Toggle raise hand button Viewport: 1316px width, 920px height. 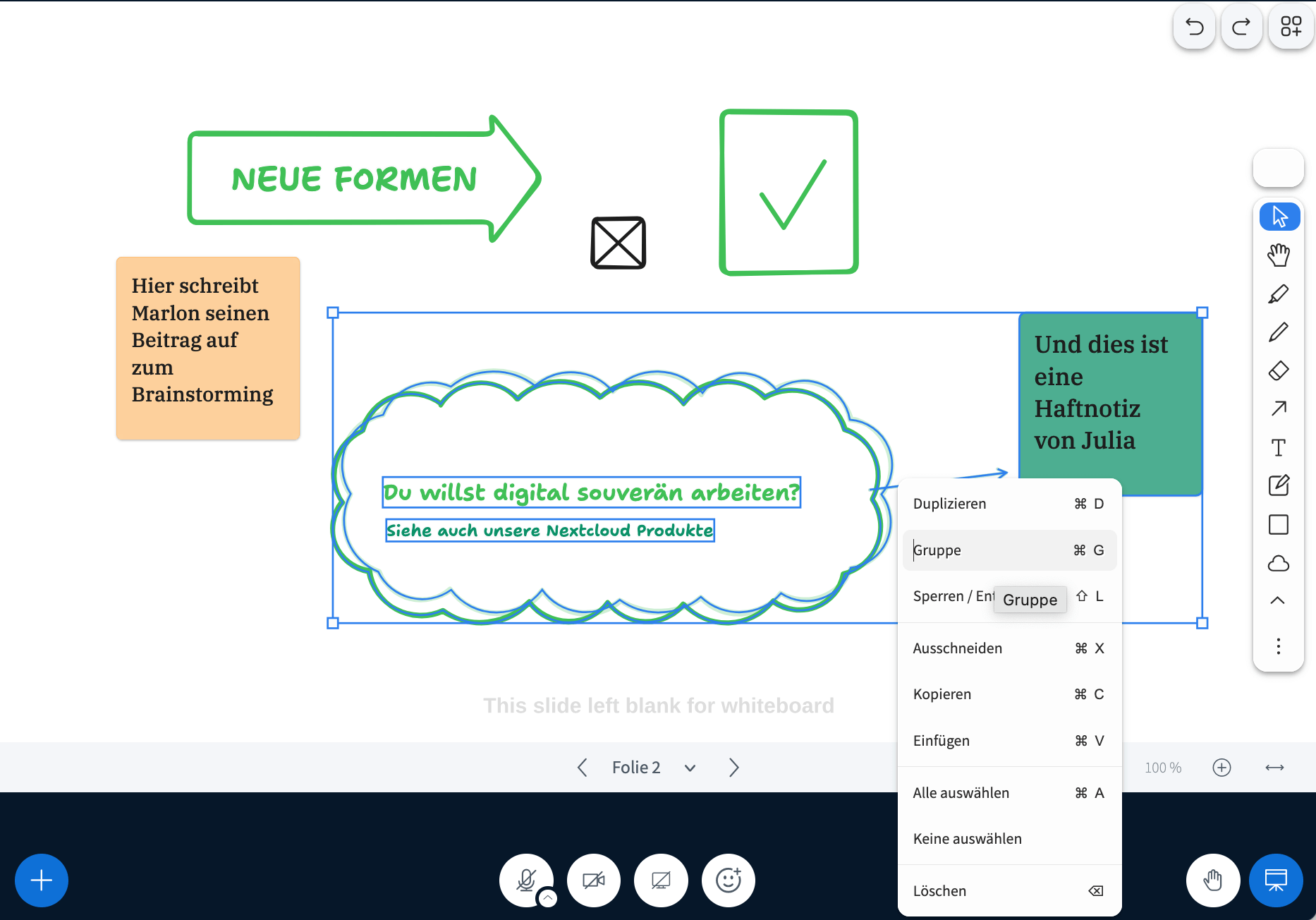(x=1212, y=880)
